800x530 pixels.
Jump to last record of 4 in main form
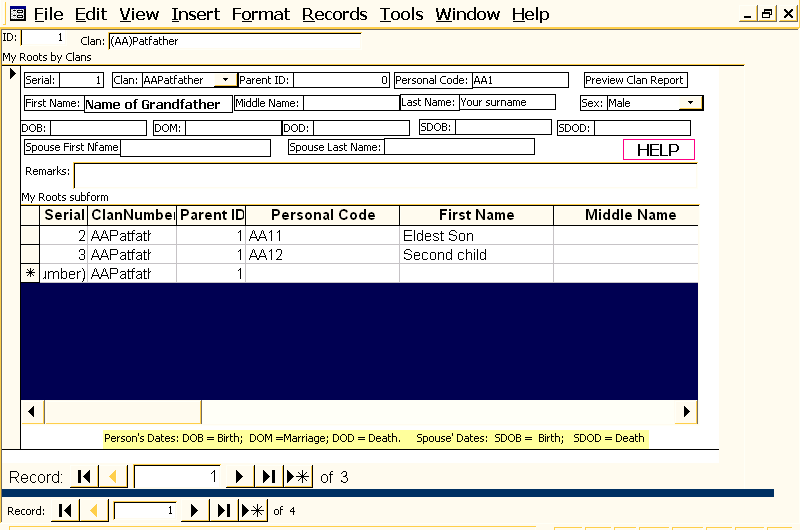tap(224, 511)
